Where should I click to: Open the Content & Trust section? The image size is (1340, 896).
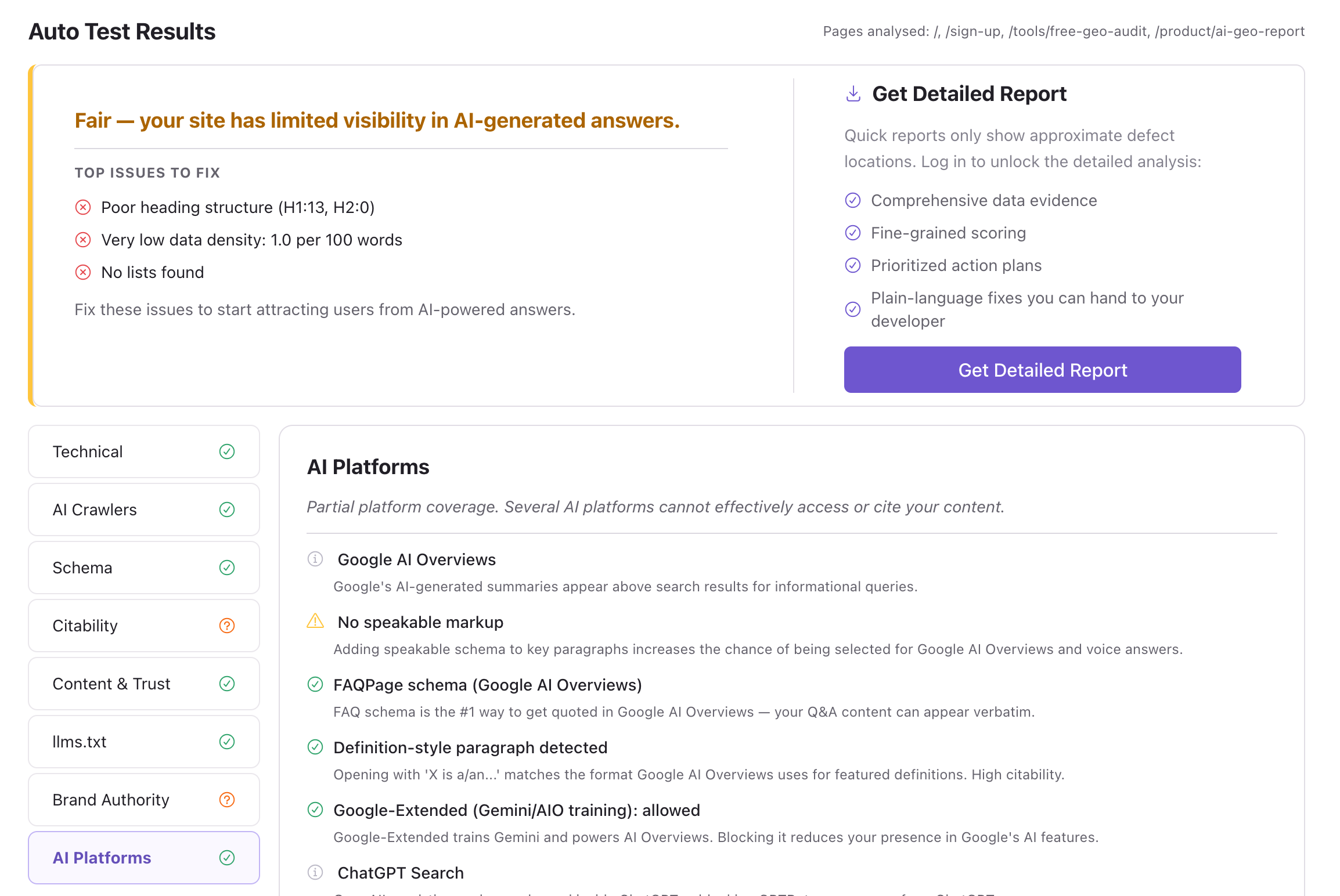coord(144,684)
